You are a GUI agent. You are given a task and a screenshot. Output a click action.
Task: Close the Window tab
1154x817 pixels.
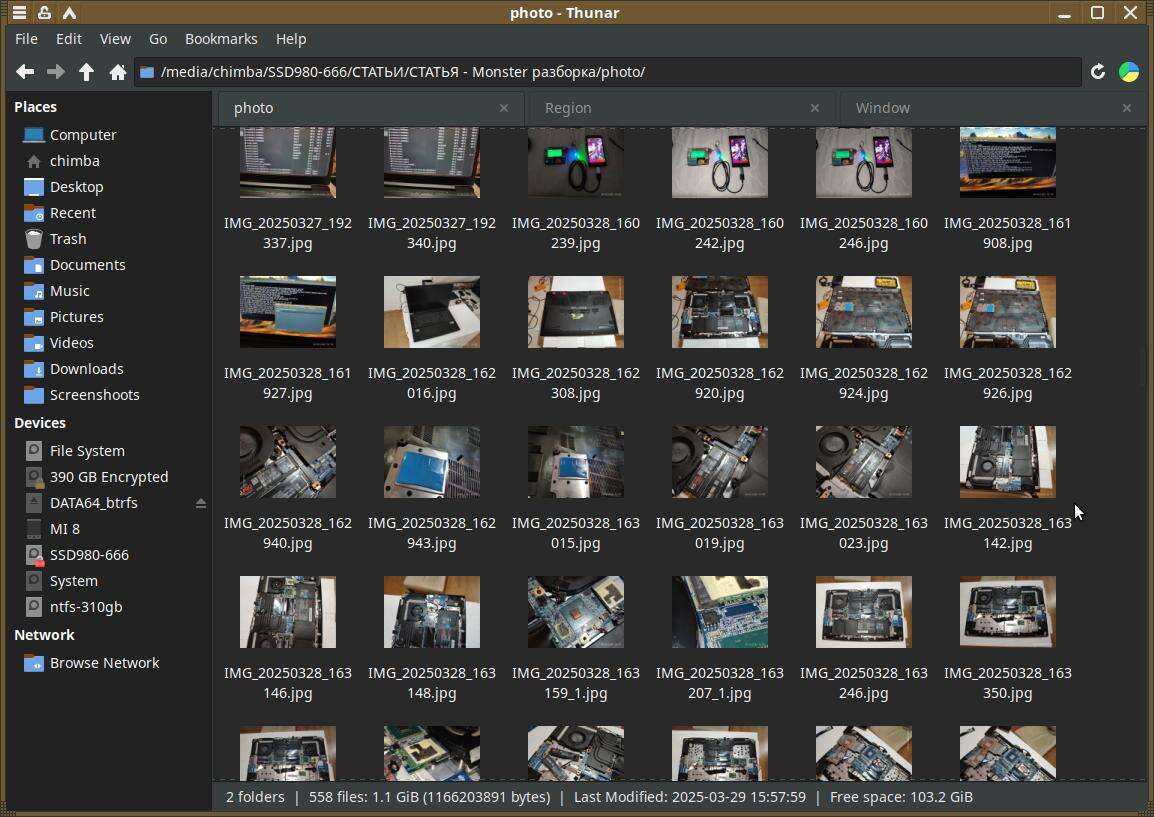1126,108
